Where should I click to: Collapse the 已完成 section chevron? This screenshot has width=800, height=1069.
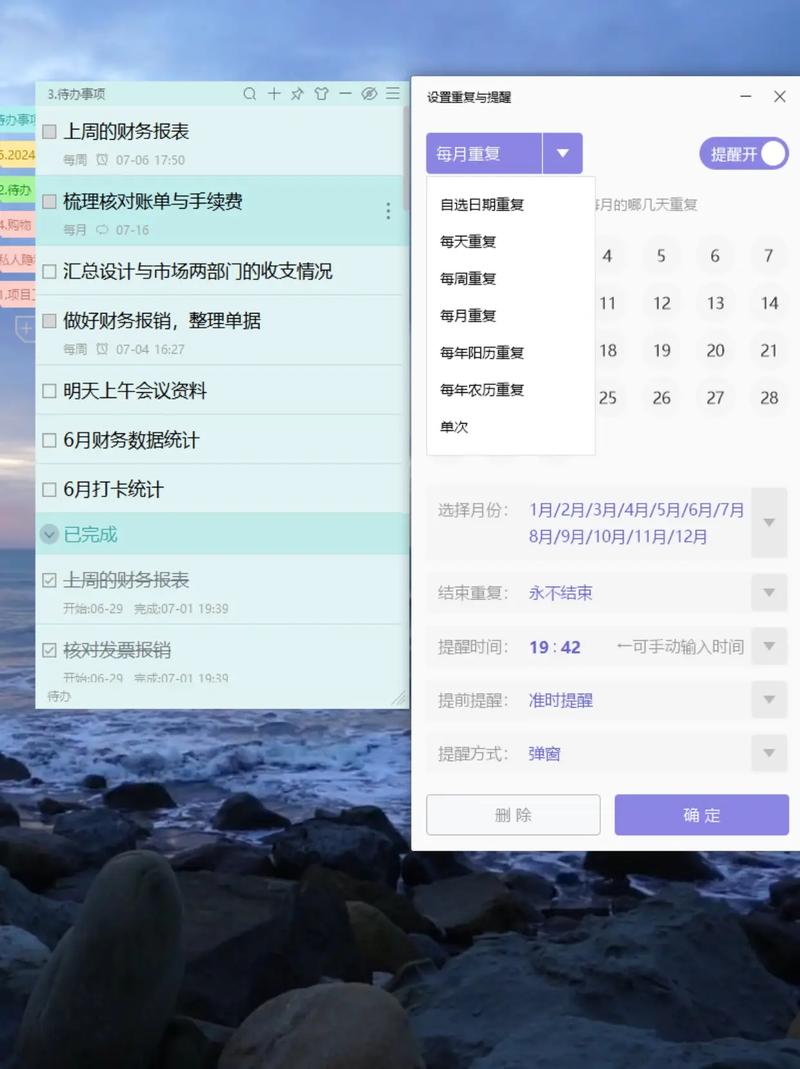click(x=49, y=534)
